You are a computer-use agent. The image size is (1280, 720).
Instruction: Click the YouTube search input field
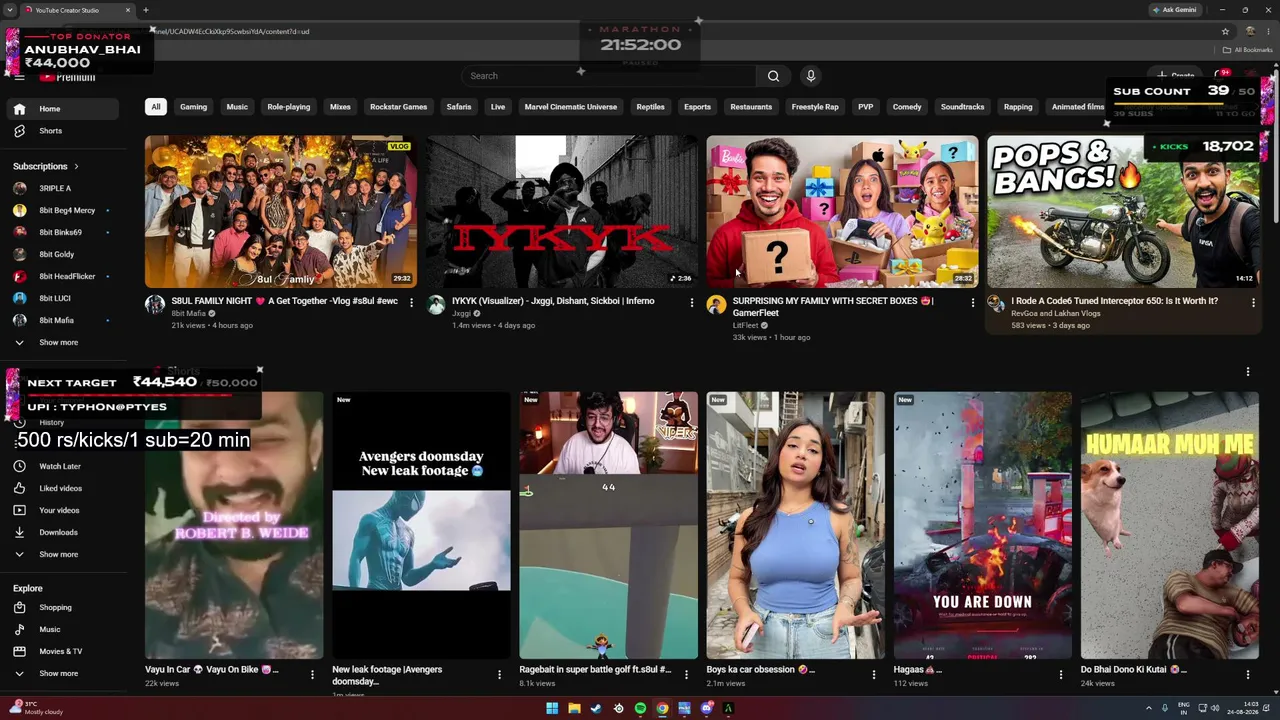[x=610, y=76]
